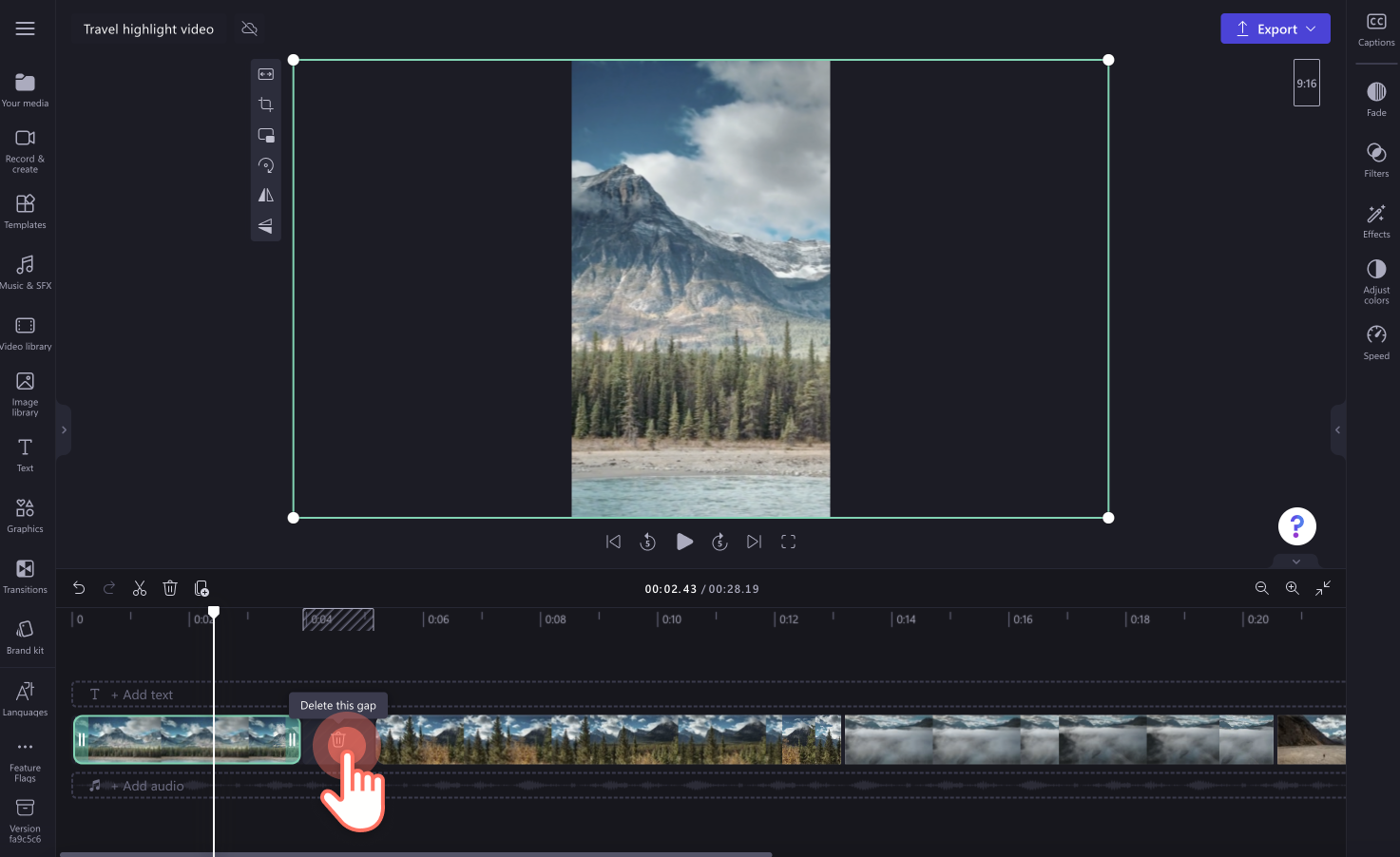Select the foggy clouds clip on timeline

point(1059,740)
